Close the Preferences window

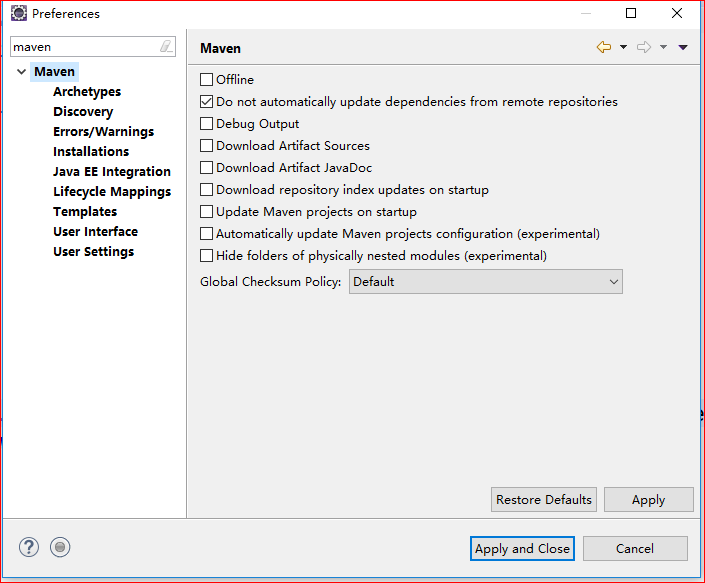pos(677,13)
